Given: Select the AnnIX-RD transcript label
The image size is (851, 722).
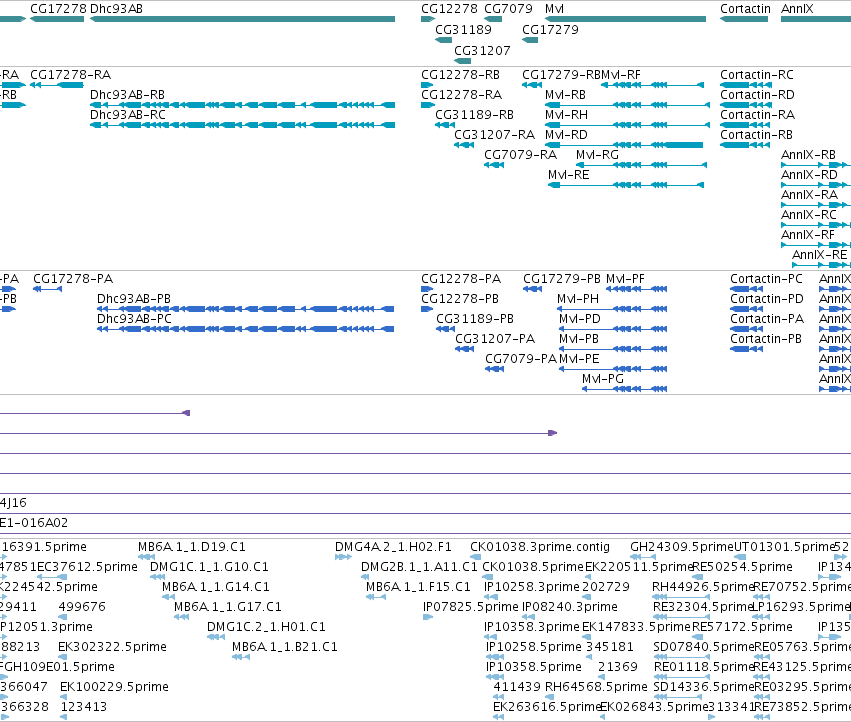Looking at the screenshot, I should tap(809, 175).
